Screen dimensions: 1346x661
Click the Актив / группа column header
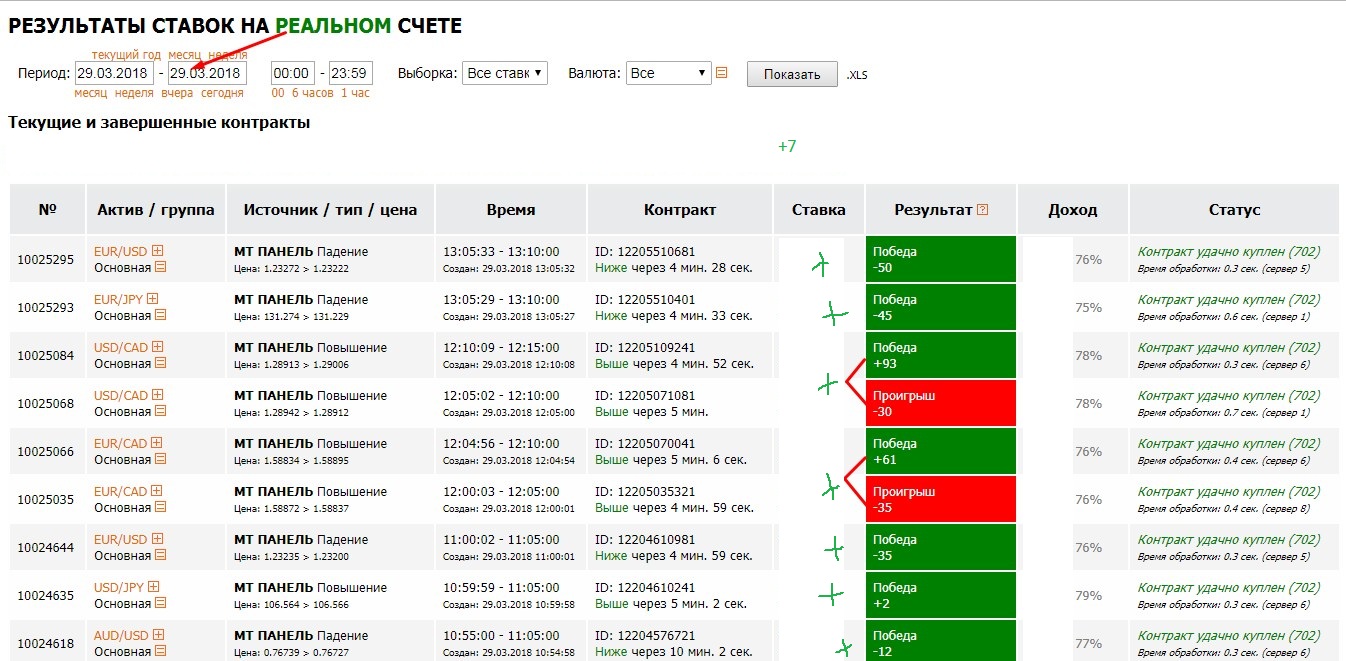click(156, 210)
